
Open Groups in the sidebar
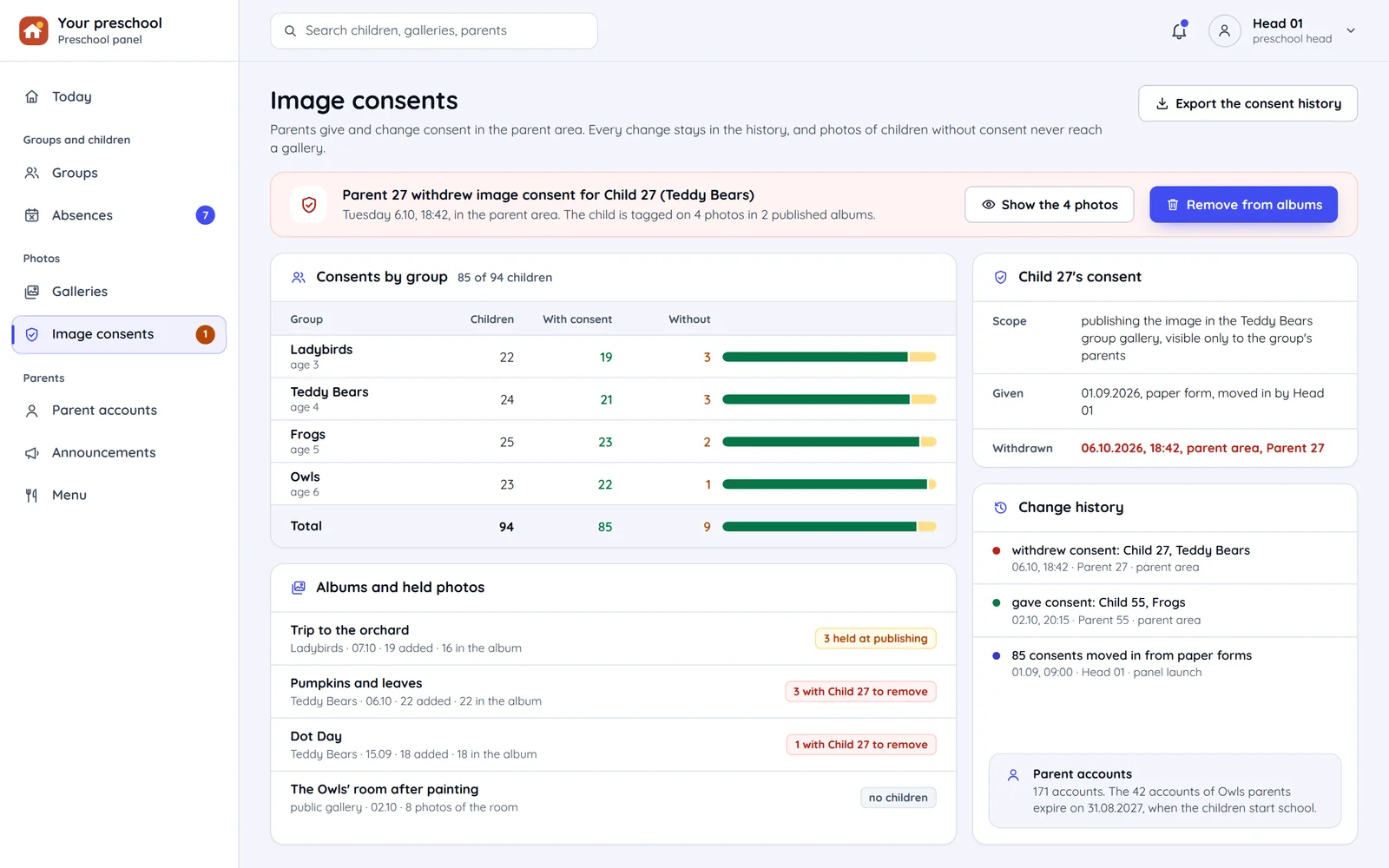[x=119, y=173]
